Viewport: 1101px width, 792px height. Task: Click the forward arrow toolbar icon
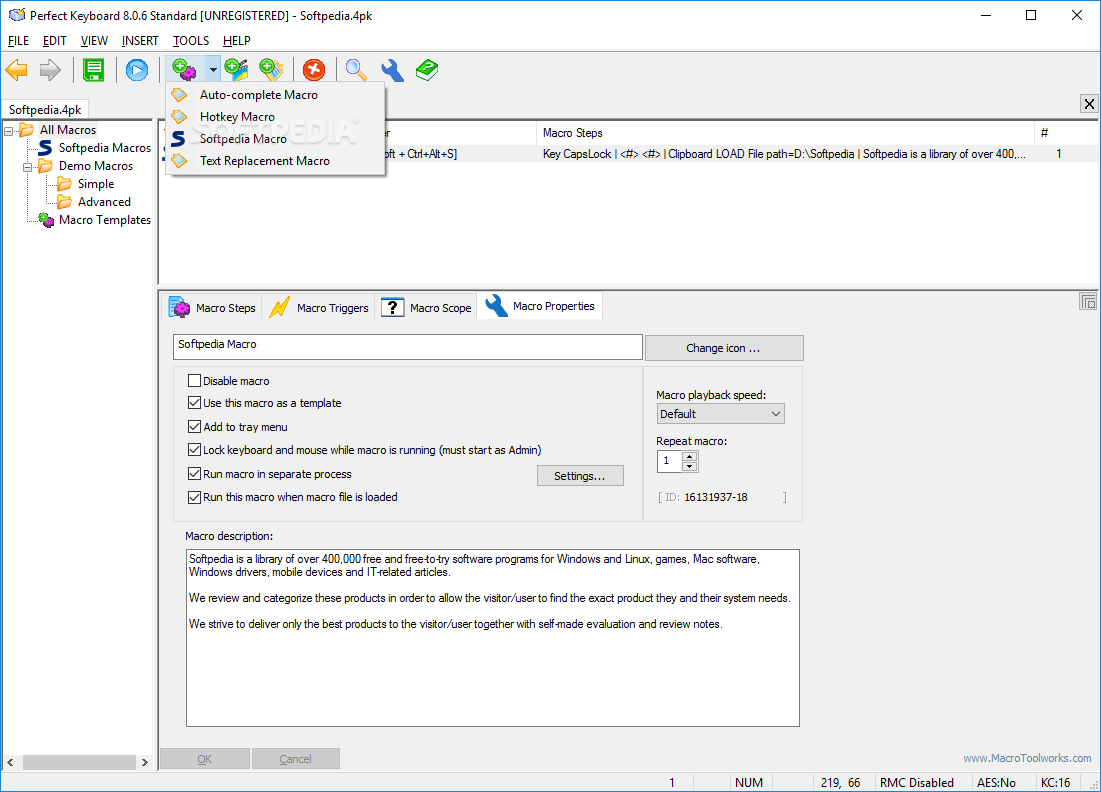click(x=50, y=70)
